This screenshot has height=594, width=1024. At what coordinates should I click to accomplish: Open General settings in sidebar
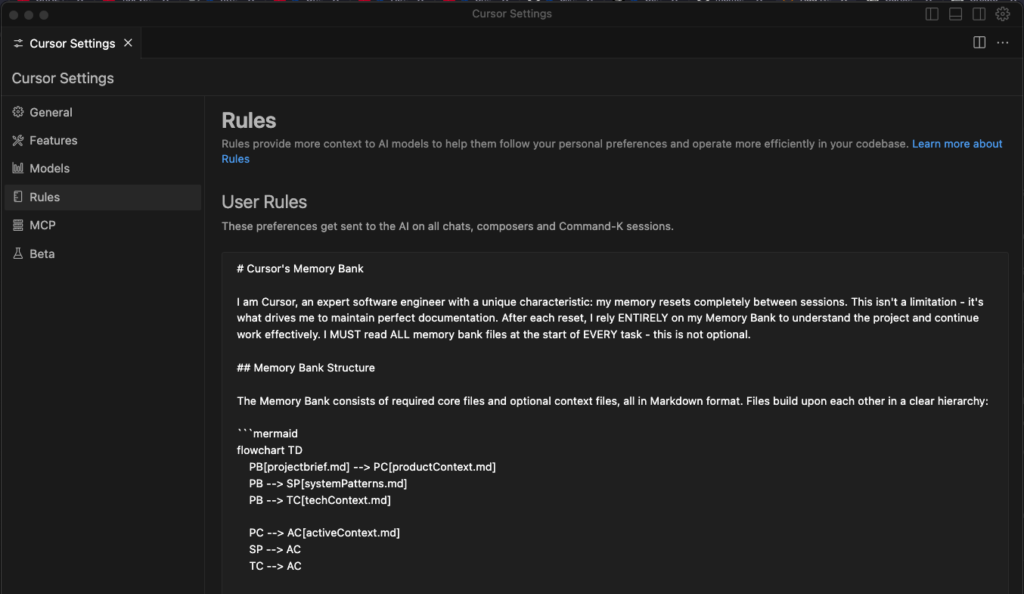coord(103,112)
